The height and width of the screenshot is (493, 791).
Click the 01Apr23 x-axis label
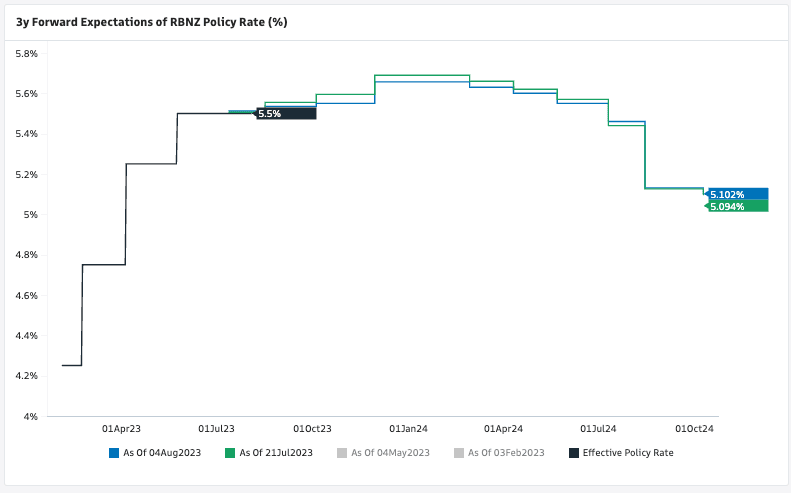point(120,429)
